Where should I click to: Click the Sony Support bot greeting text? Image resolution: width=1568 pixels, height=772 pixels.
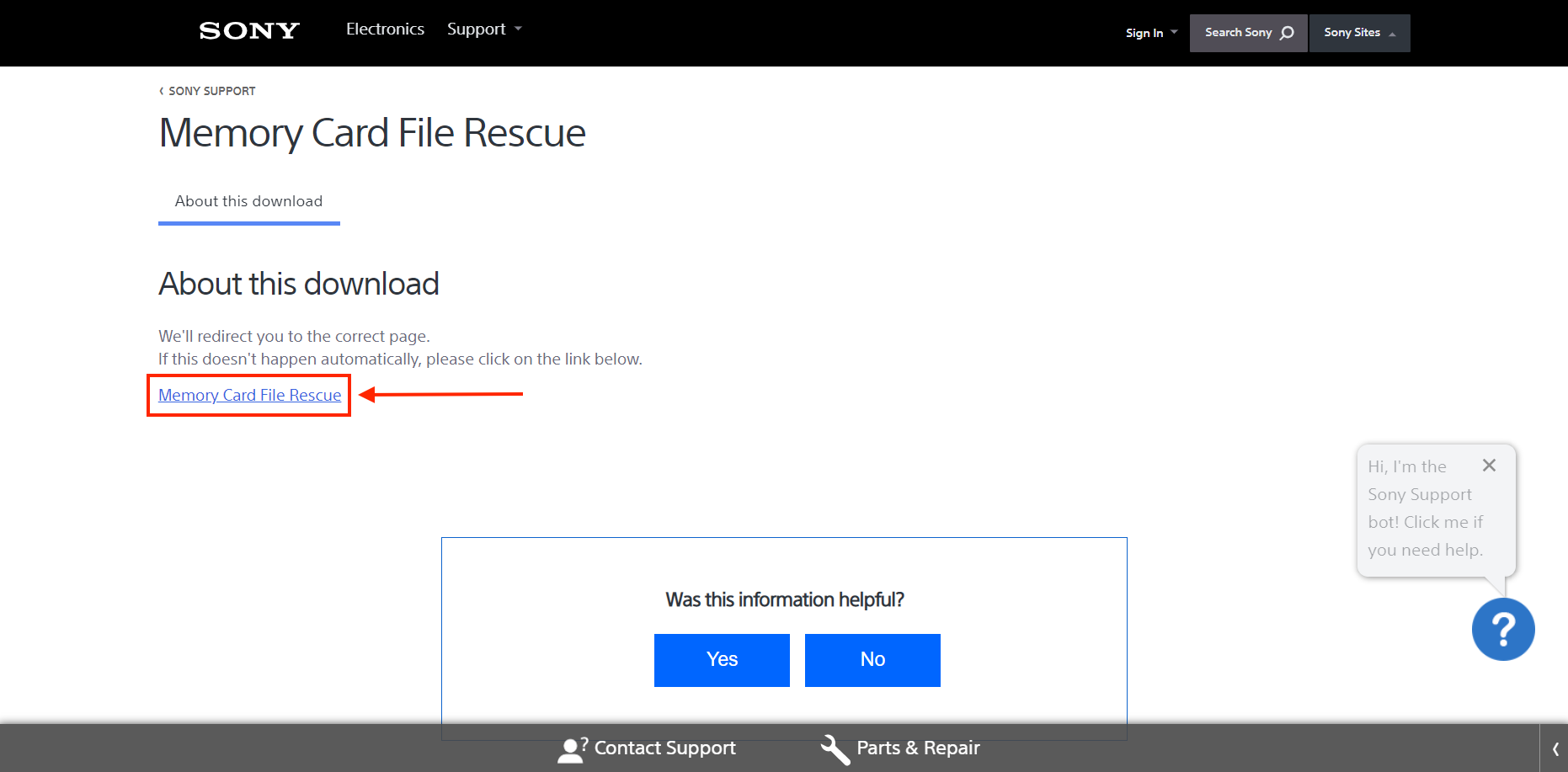[x=1424, y=508]
